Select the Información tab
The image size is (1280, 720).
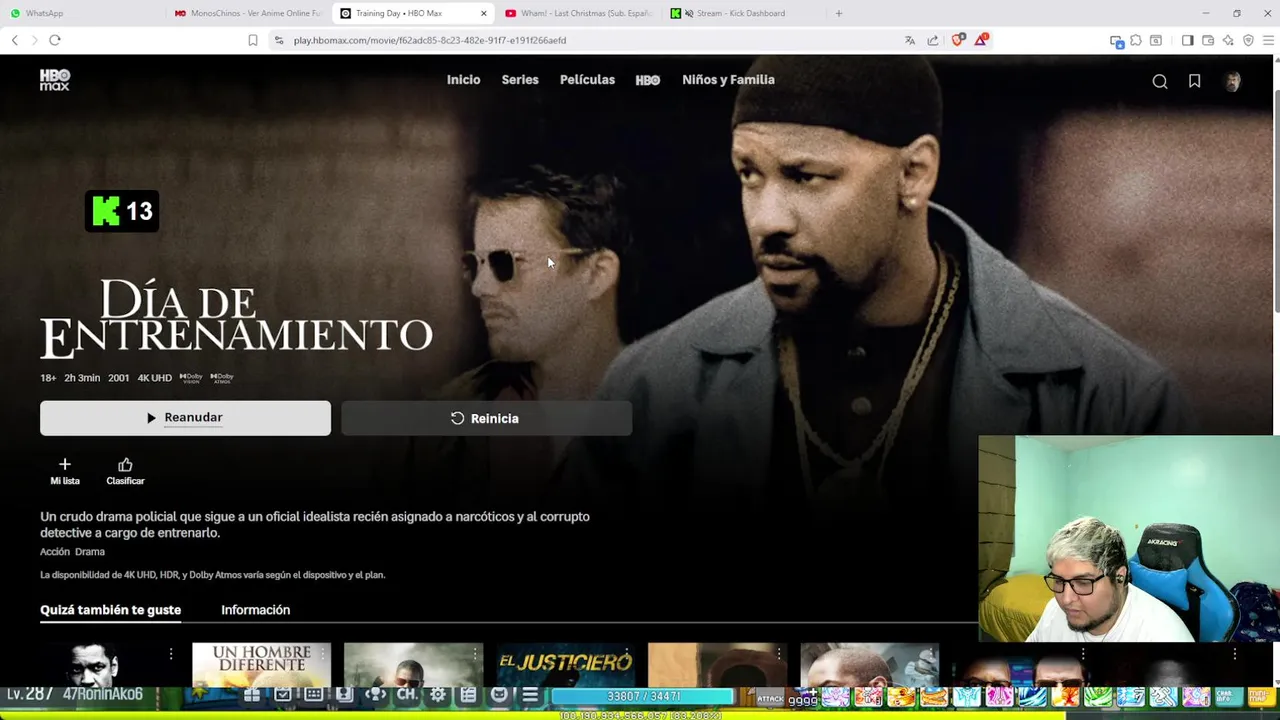[255, 610]
